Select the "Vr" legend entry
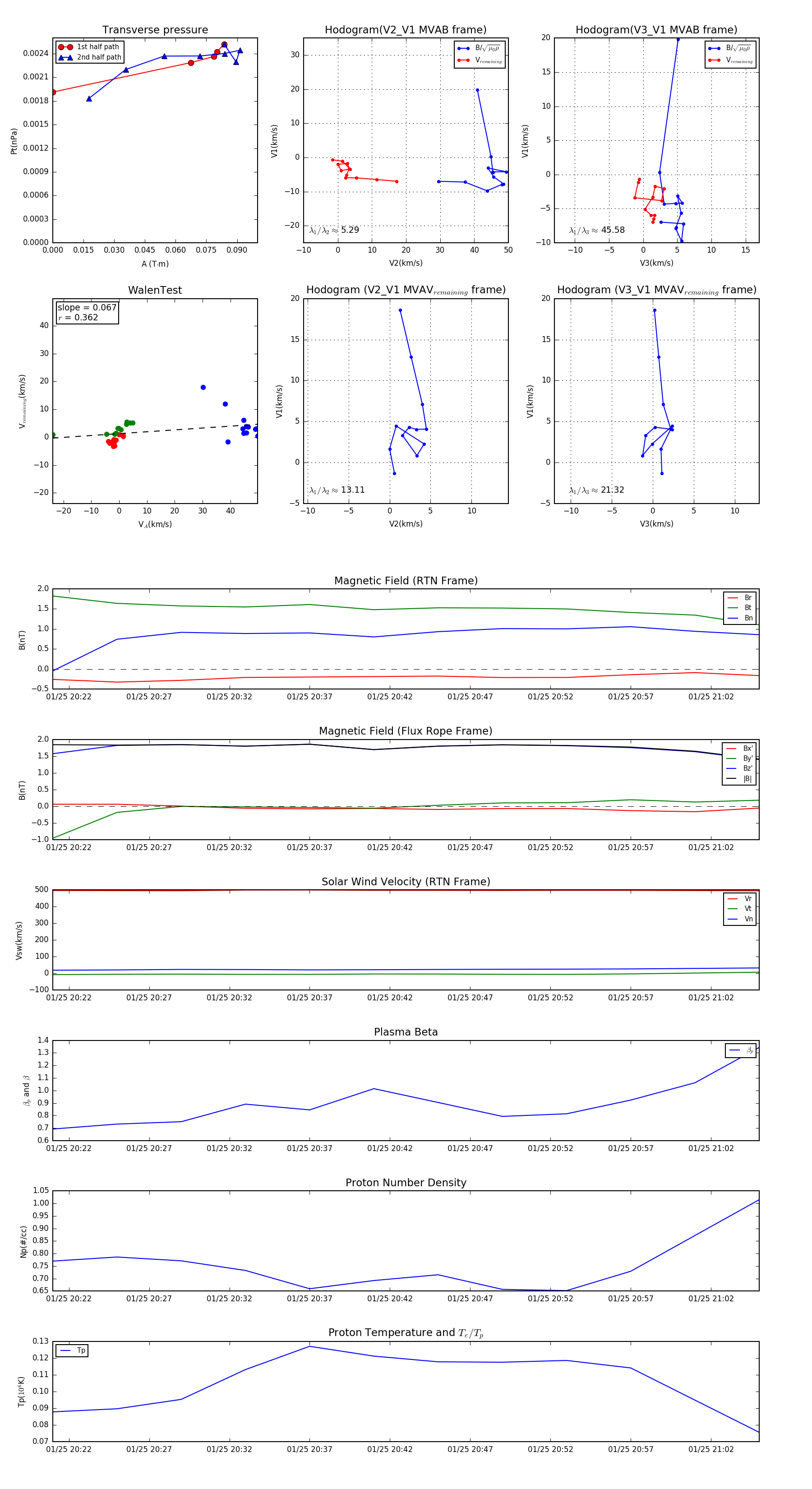 (x=740, y=899)
